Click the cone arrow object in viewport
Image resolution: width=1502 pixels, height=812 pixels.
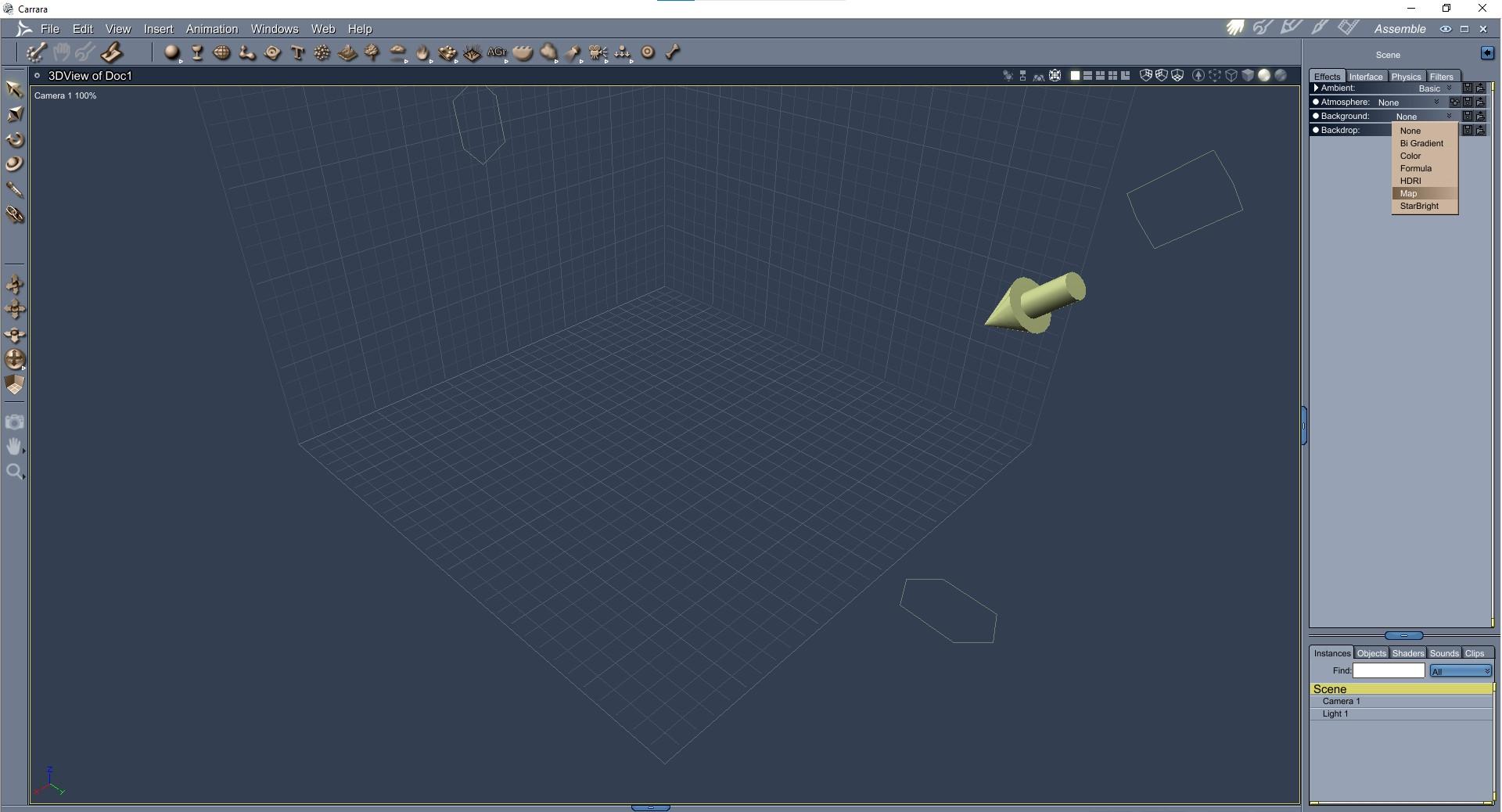(x=1036, y=303)
